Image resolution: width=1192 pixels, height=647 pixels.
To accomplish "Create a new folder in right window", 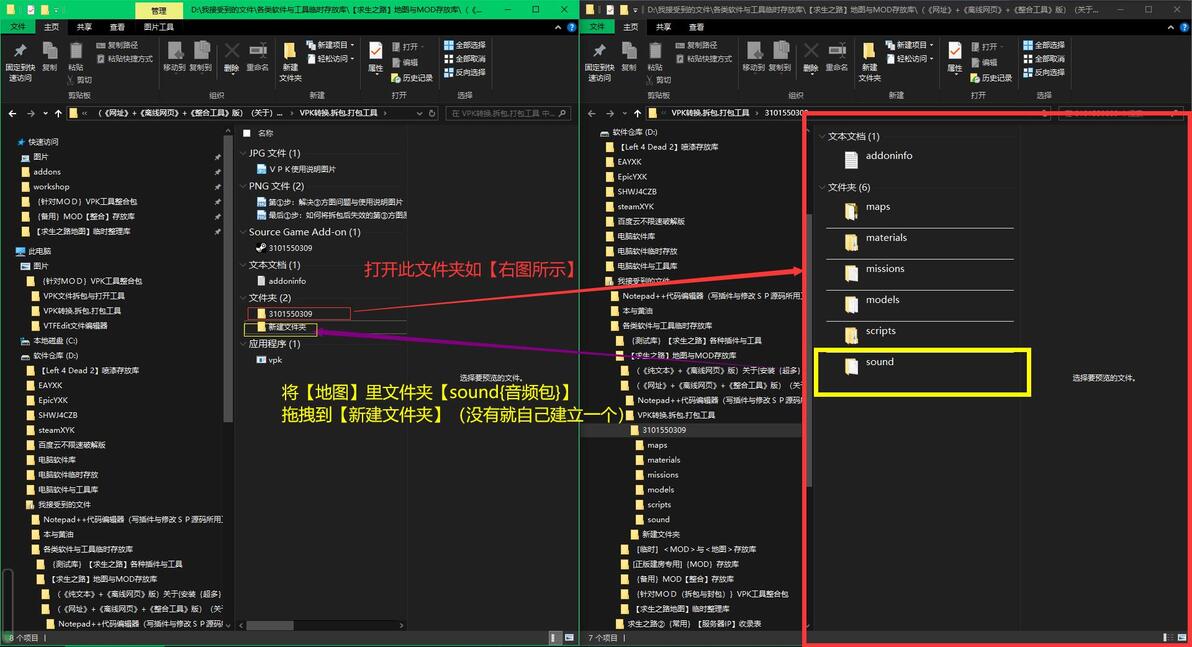I will coord(870,61).
